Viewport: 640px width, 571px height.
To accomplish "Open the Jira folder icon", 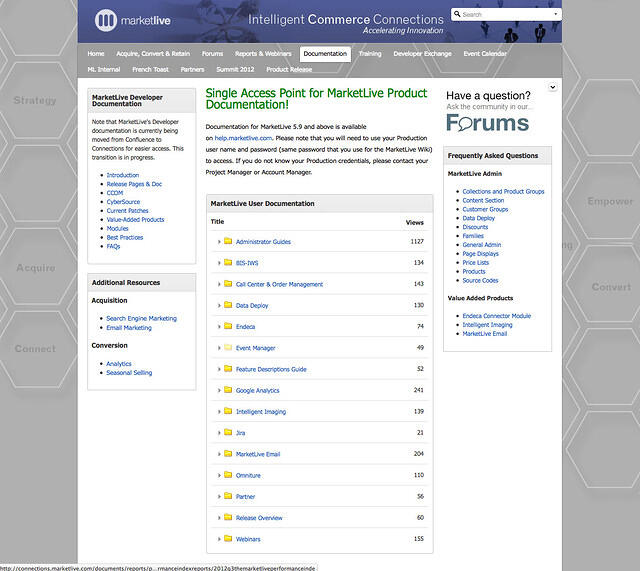I will coord(228,432).
